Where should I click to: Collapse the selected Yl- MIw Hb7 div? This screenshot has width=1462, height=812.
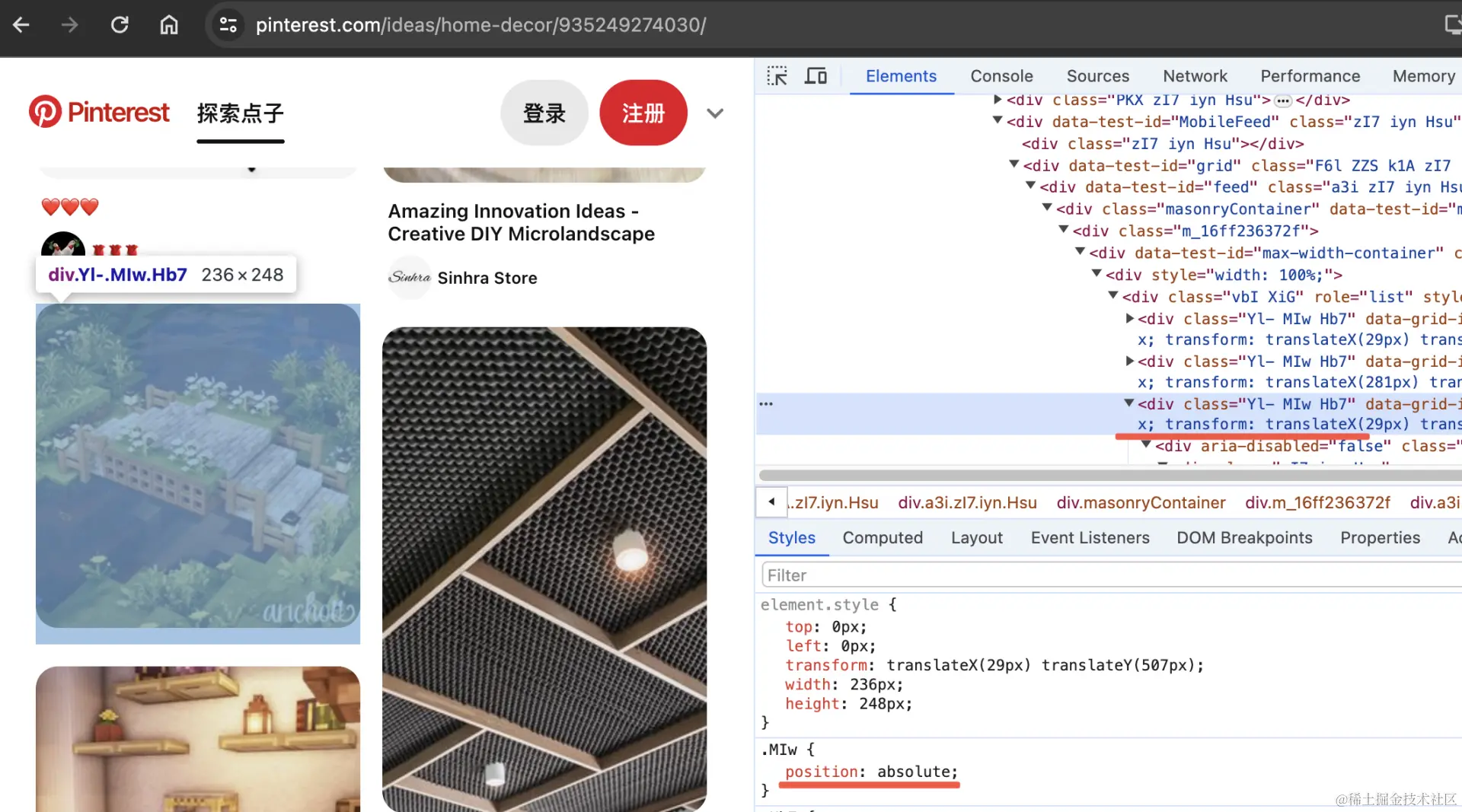pyautogui.click(x=1130, y=403)
